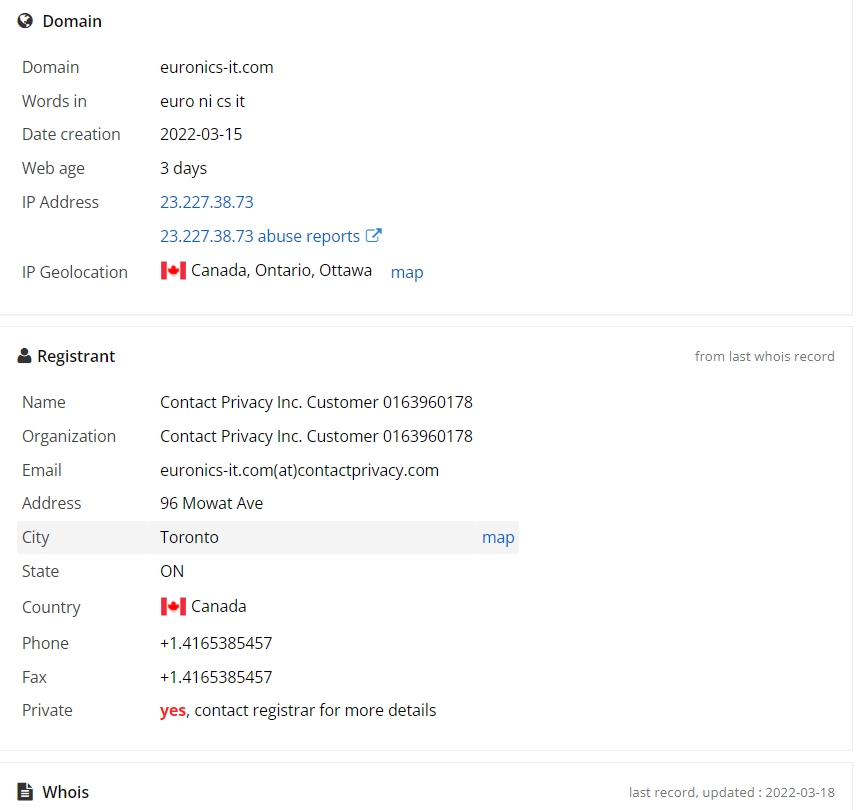Click the registrant email address text
This screenshot has height=810, width=856.
(x=299, y=470)
